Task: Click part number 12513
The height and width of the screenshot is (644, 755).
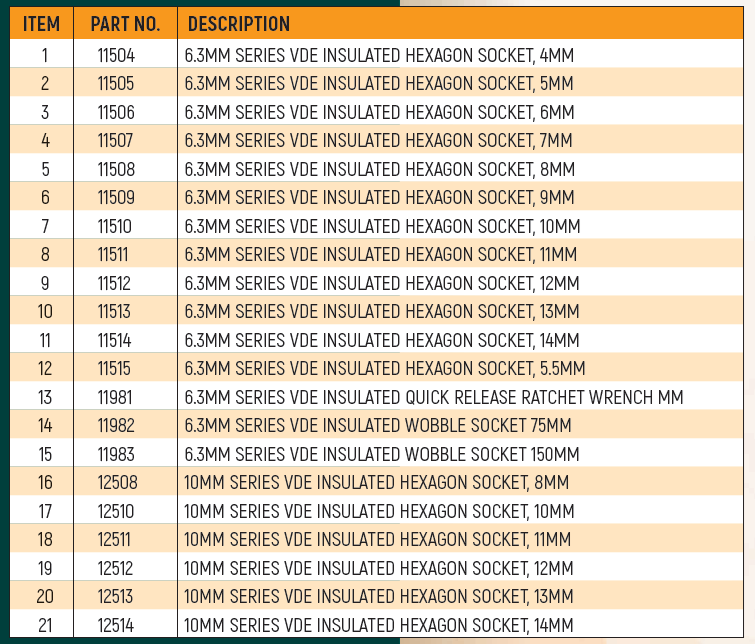Action: [x=117, y=597]
